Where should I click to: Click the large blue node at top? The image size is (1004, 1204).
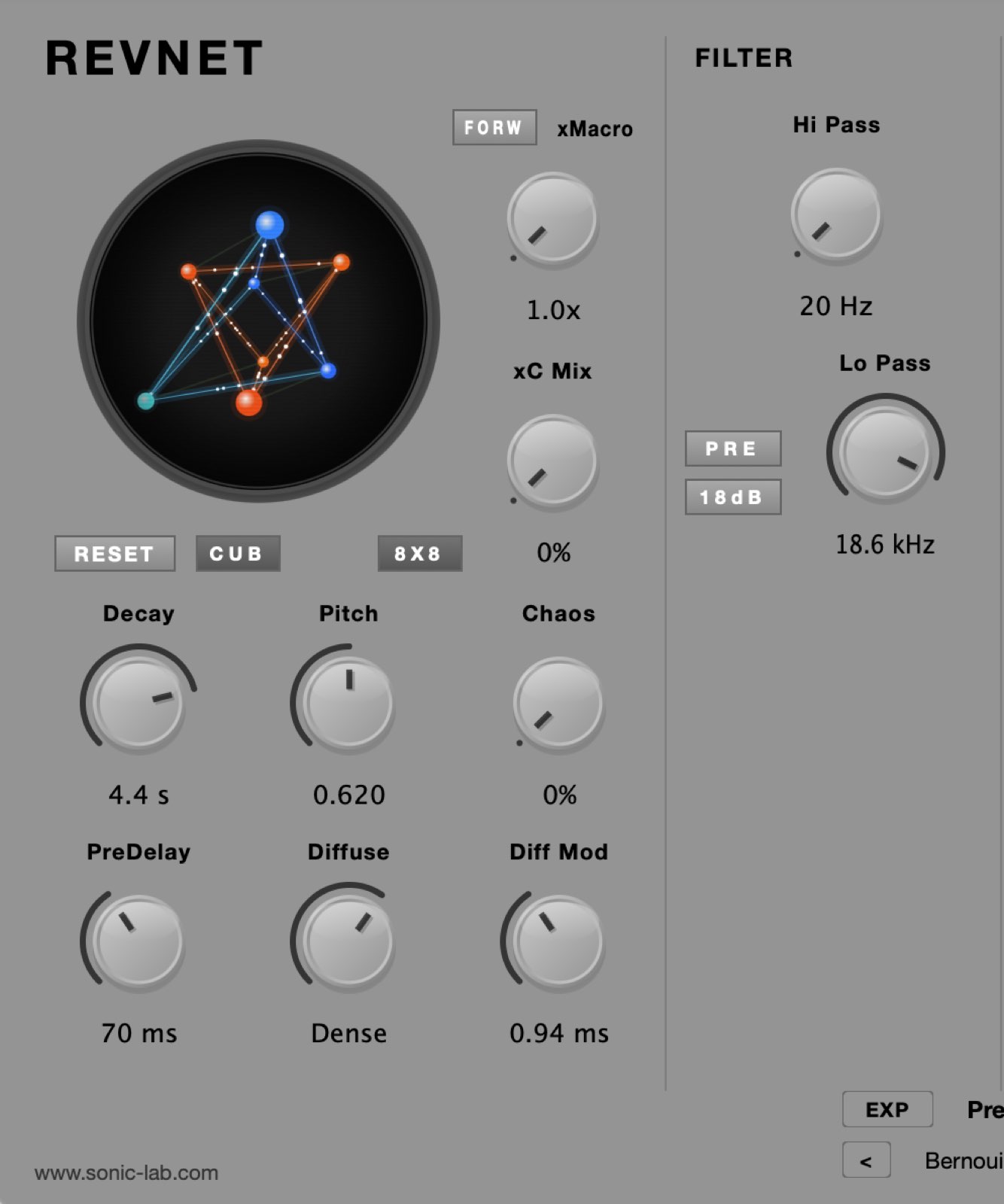tap(269, 224)
